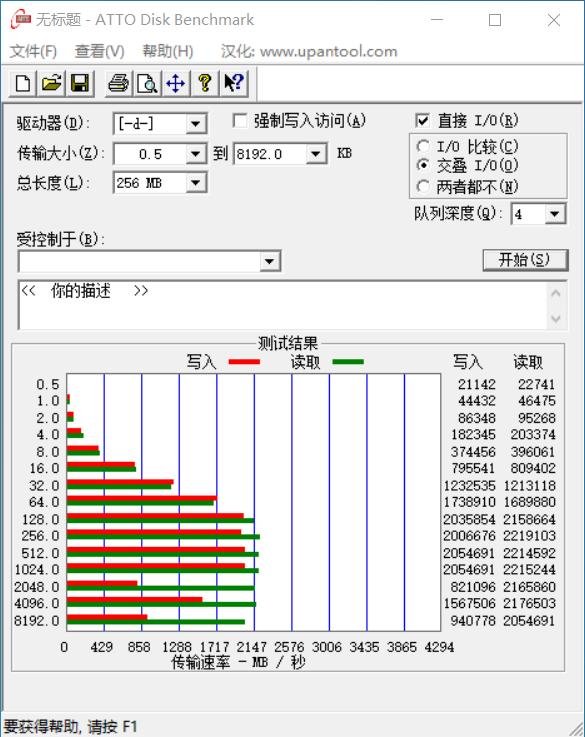The height and width of the screenshot is (737, 585).
Task: Print the benchmark results
Action: pos(118,84)
